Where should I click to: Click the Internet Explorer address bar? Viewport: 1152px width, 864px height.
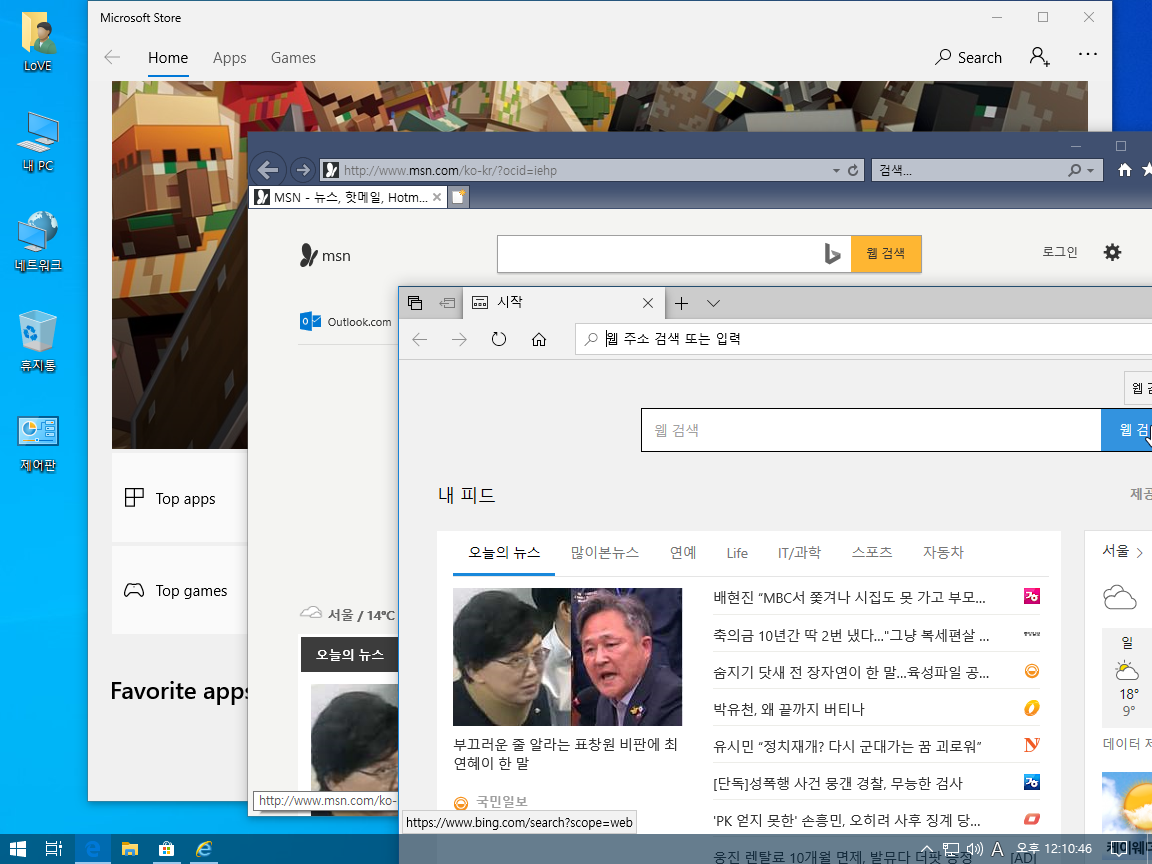click(x=580, y=170)
